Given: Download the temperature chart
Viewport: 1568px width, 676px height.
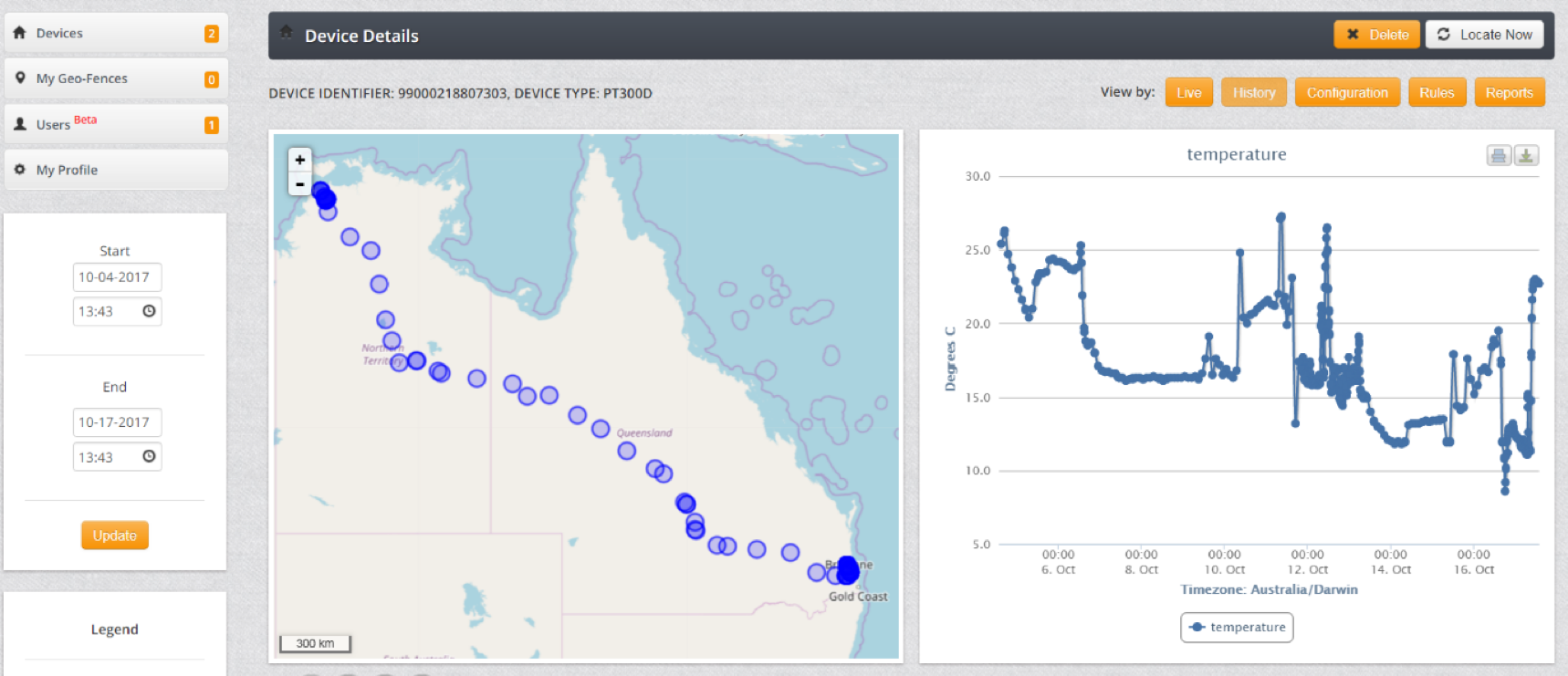Looking at the screenshot, I should [1526, 156].
